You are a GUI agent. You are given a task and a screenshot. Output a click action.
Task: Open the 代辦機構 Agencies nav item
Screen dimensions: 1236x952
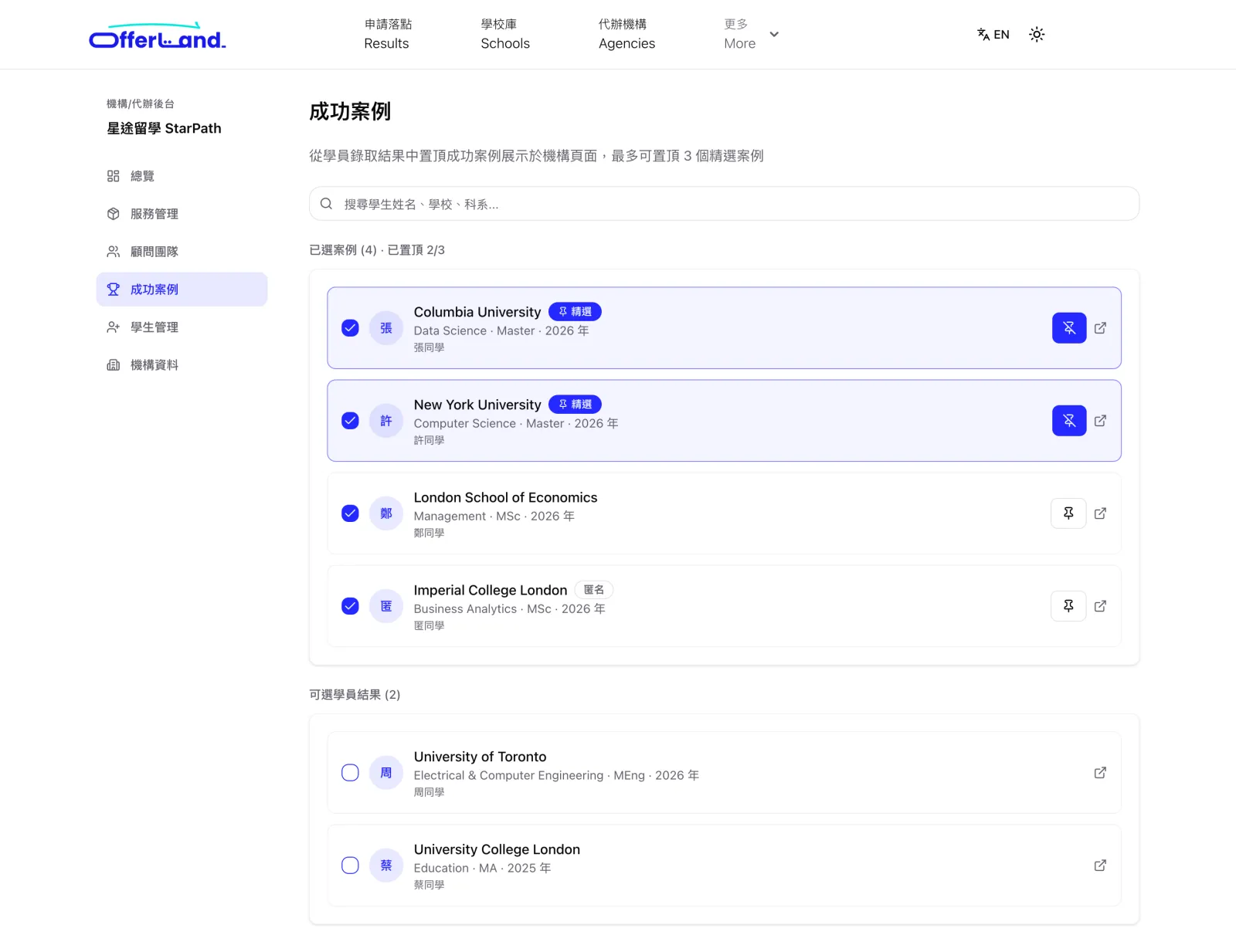[x=626, y=34]
